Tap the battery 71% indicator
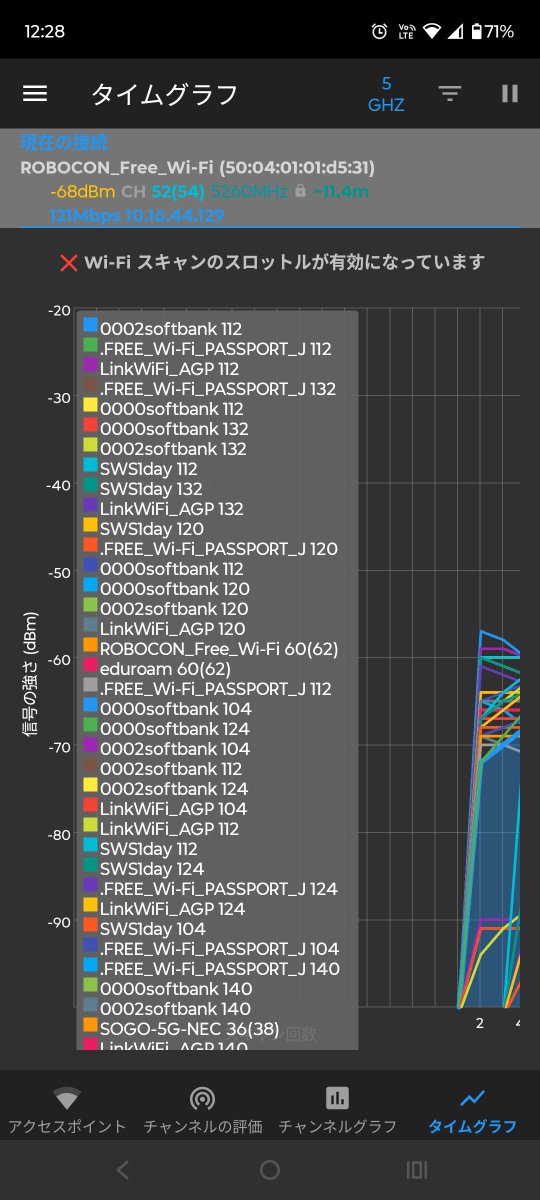 [x=491, y=32]
